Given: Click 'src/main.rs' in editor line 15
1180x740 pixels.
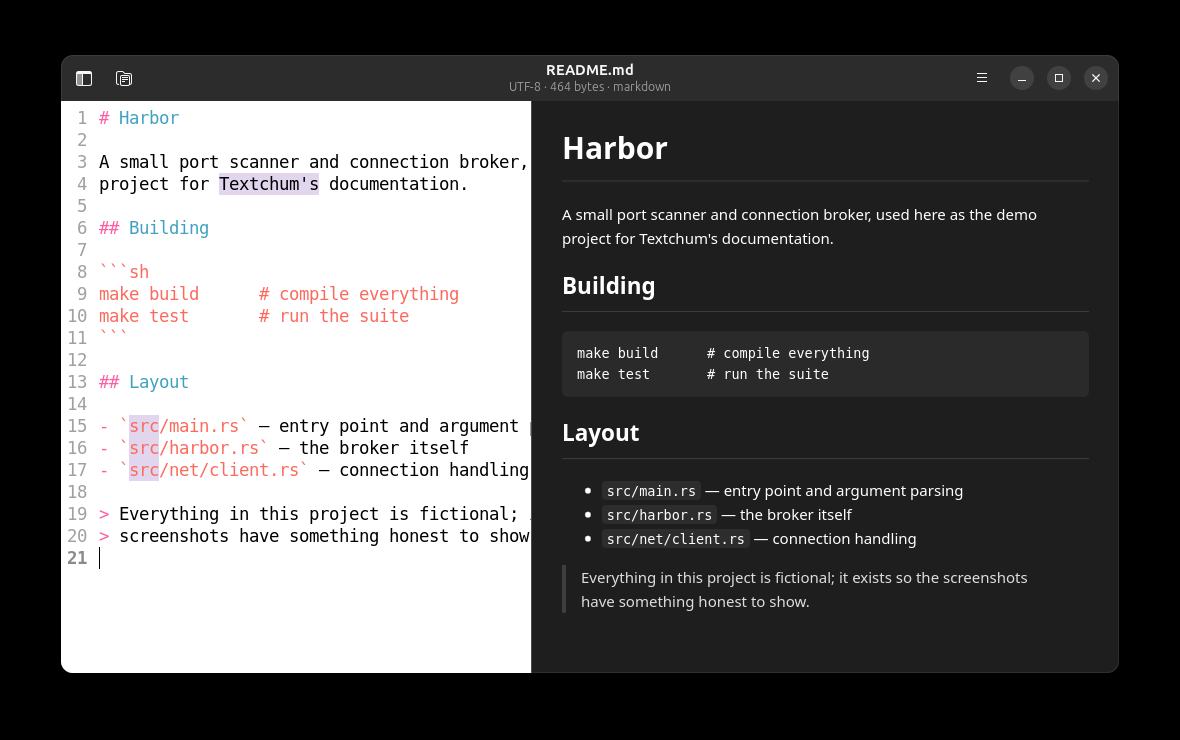Looking at the screenshot, I should [184, 426].
